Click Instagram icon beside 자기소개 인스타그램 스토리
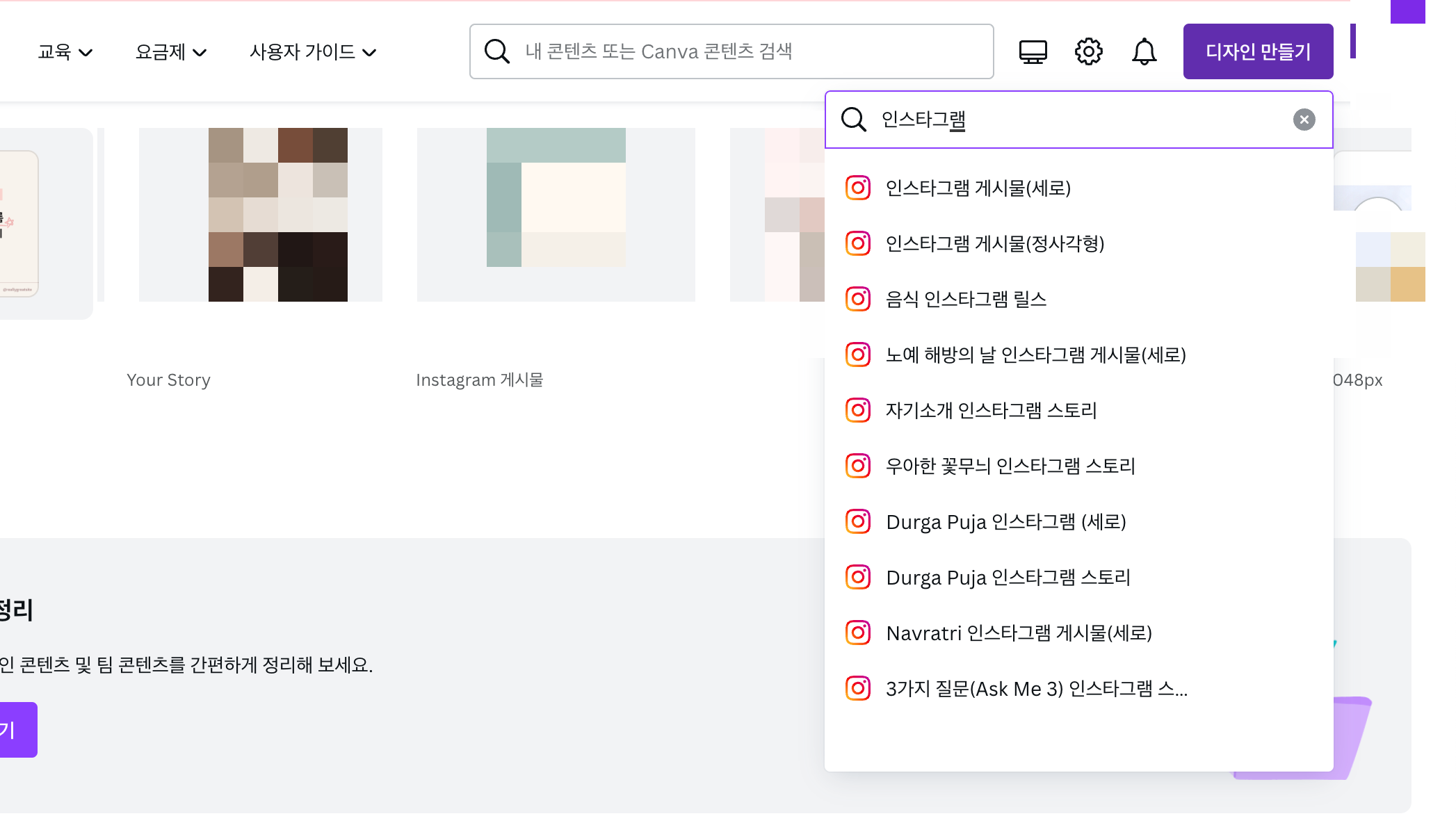 [857, 410]
